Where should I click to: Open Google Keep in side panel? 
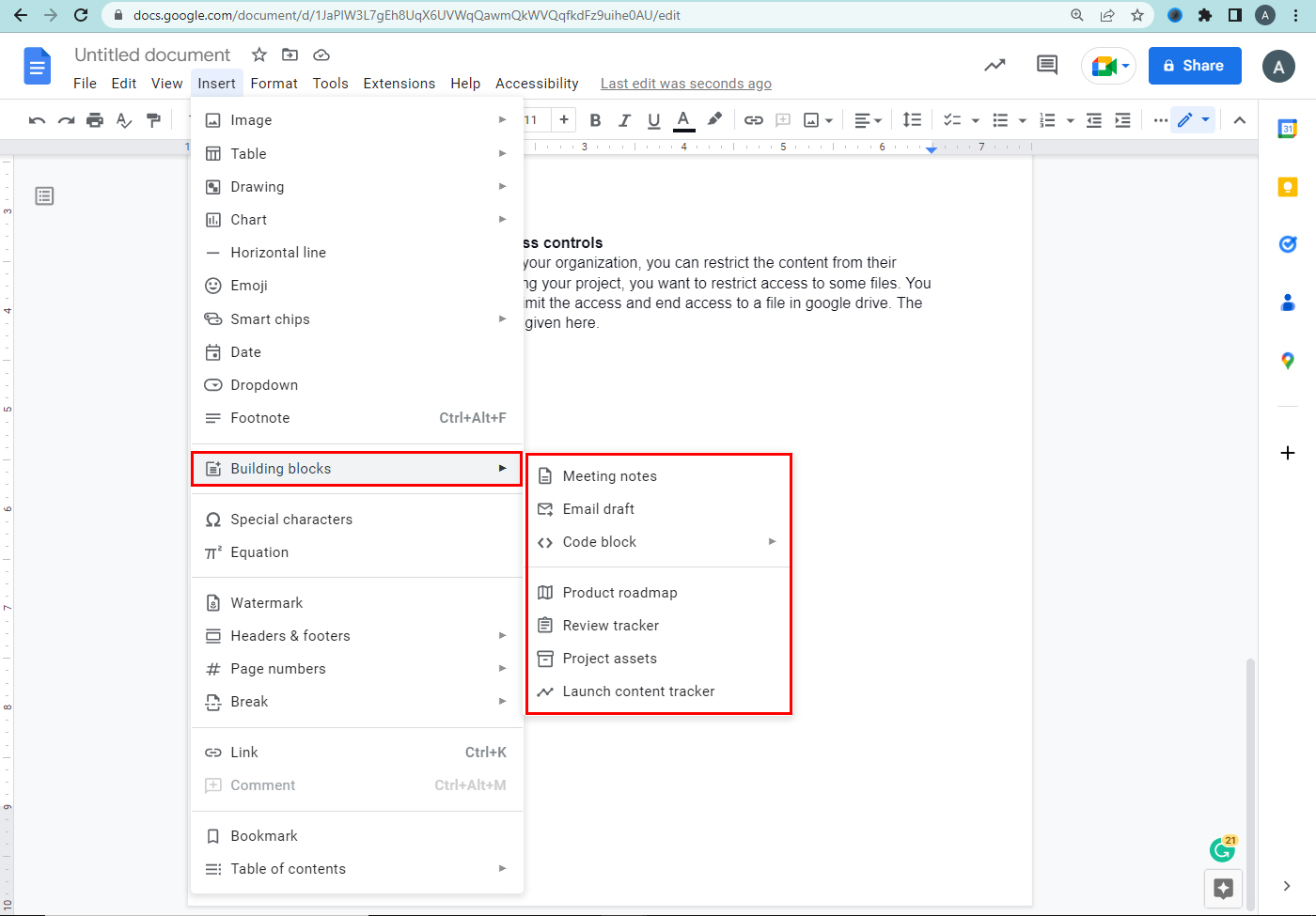tap(1287, 187)
